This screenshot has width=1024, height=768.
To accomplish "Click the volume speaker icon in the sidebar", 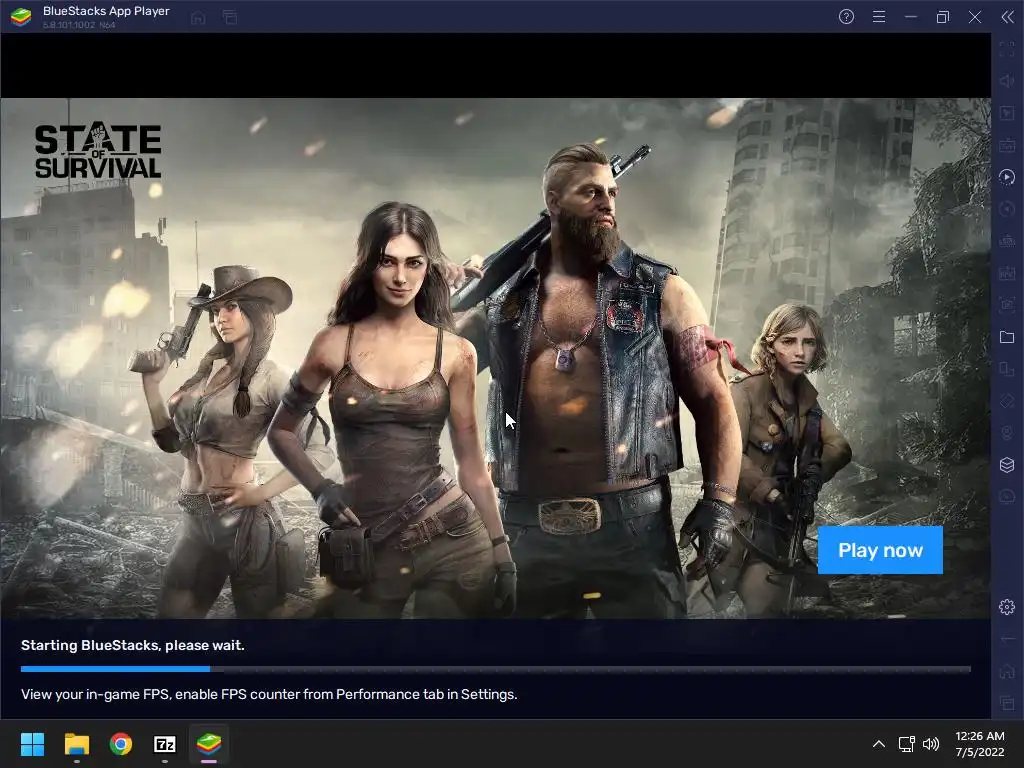I will coord(1007,81).
